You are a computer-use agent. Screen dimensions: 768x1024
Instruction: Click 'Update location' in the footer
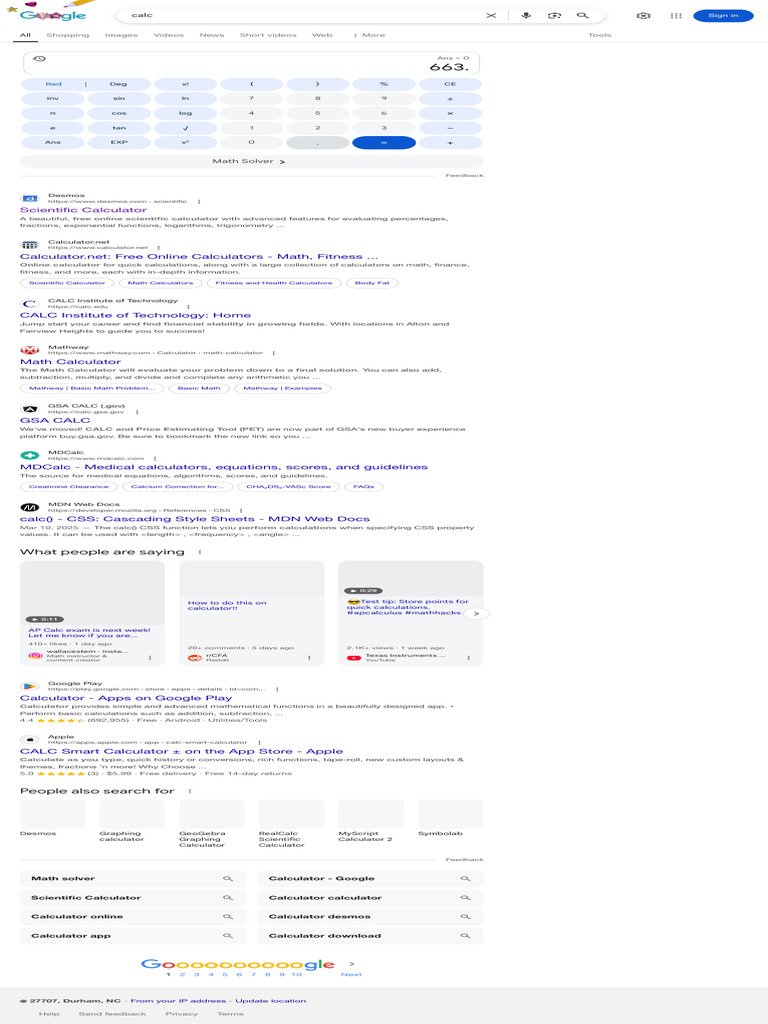270,1001
